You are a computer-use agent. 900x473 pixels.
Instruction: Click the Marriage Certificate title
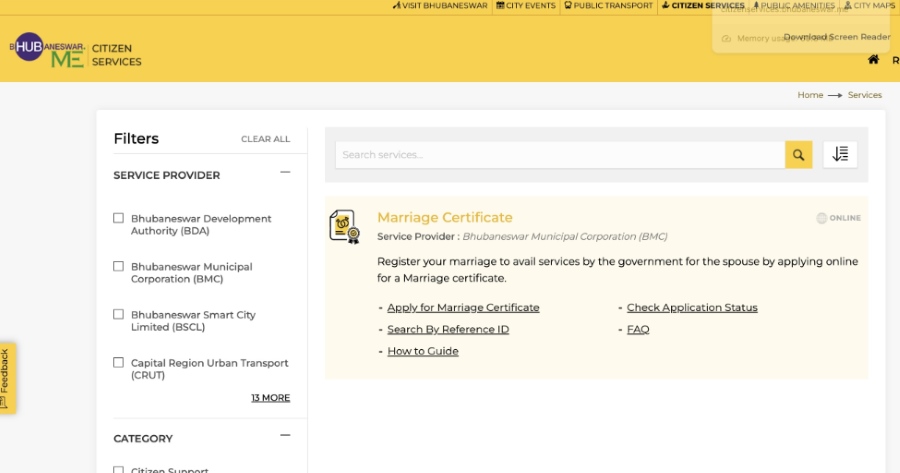[445, 218]
